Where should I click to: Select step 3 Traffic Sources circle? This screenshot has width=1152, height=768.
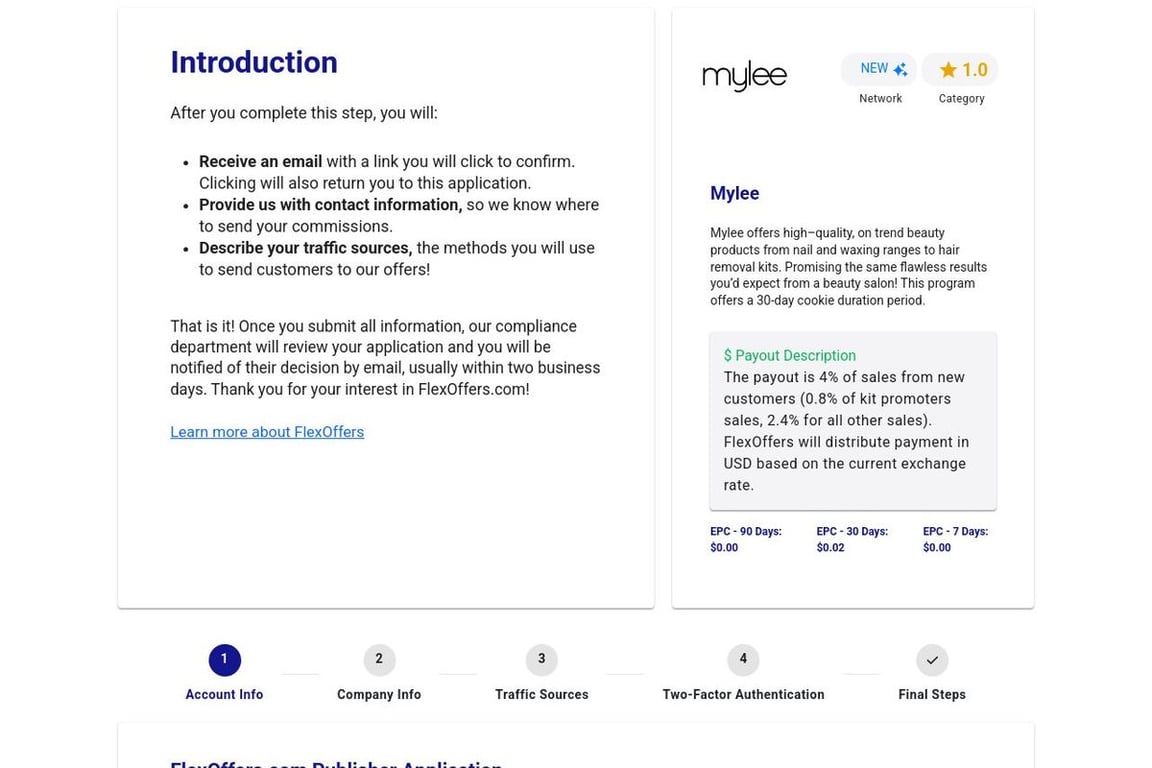(x=541, y=659)
